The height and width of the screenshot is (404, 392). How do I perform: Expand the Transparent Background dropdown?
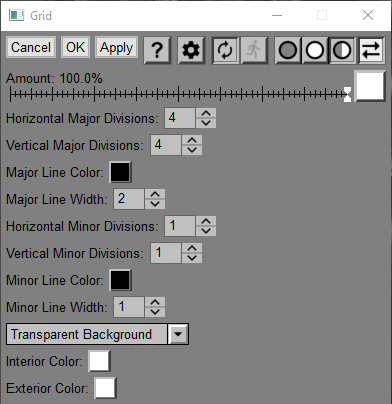[178, 334]
